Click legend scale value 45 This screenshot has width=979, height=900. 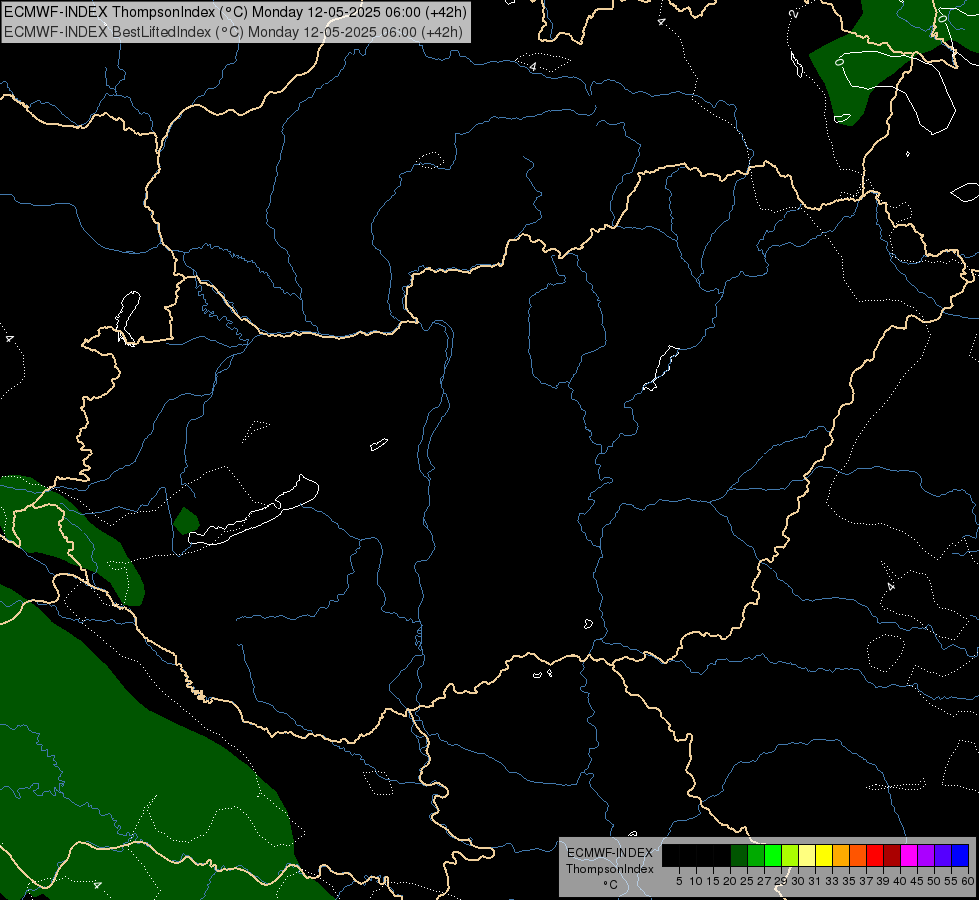coord(917,881)
